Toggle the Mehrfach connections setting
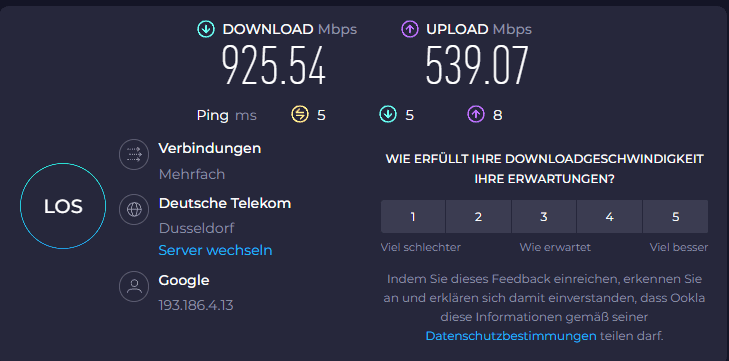 (x=192, y=174)
